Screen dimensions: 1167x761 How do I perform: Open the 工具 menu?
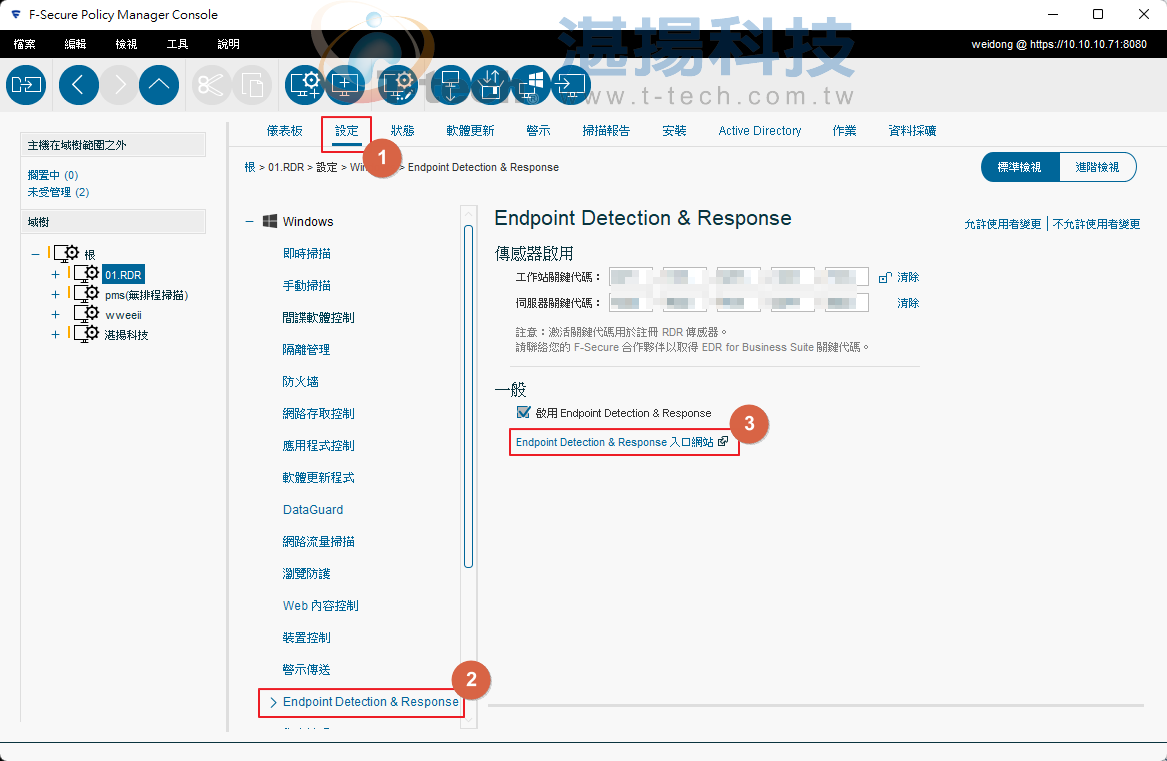click(177, 44)
